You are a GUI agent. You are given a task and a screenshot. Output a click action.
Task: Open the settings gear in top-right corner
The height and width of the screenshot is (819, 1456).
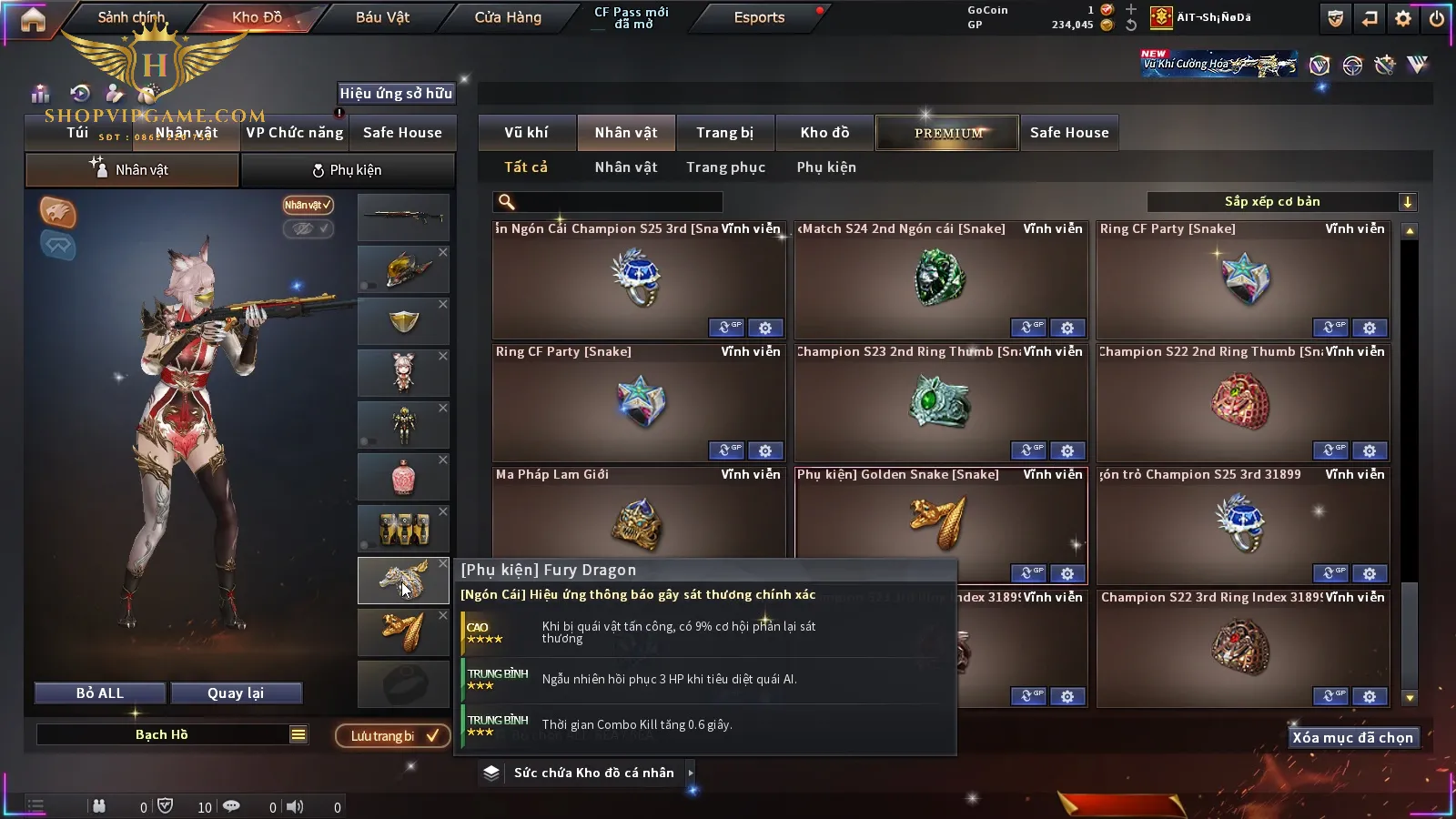pyautogui.click(x=1403, y=18)
